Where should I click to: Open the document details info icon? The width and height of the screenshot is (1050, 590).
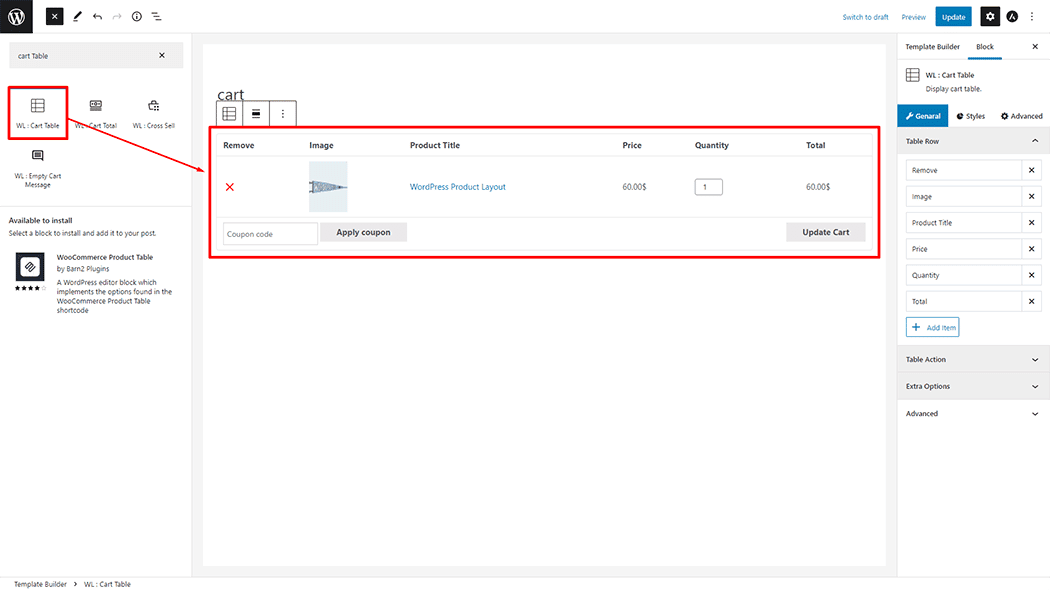click(137, 17)
